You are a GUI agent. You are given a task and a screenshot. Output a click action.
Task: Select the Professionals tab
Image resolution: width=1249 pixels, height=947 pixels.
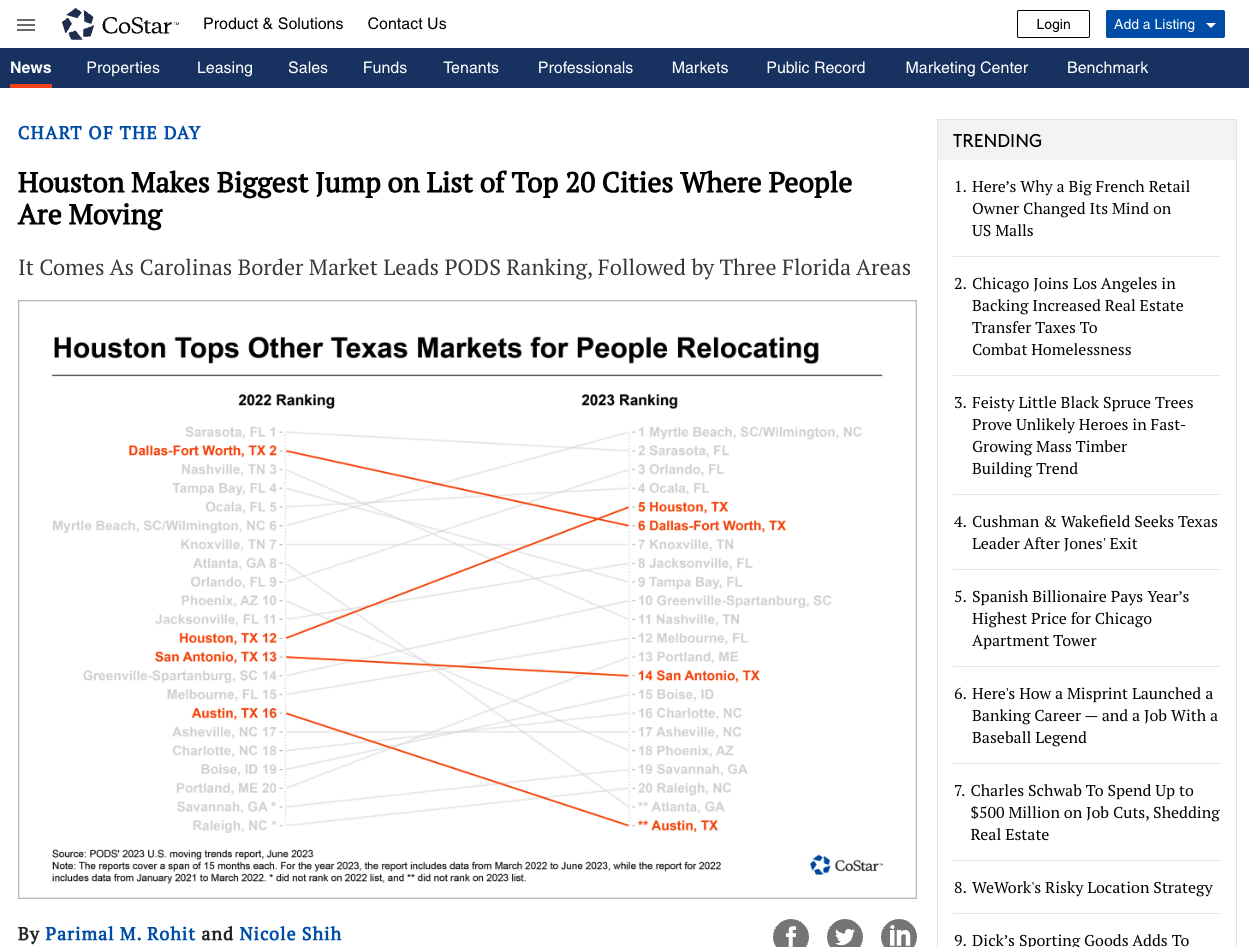tap(585, 68)
